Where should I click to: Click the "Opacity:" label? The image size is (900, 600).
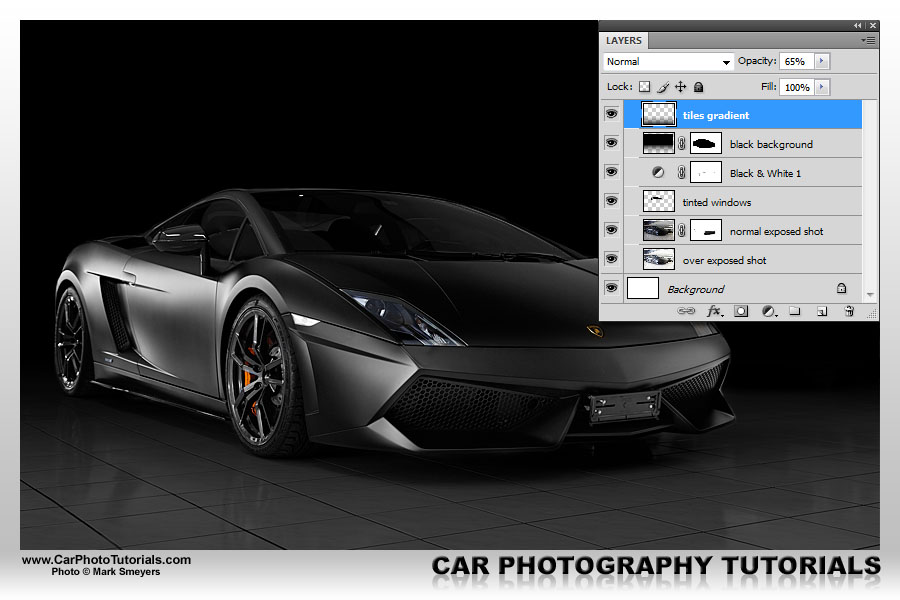(x=757, y=61)
